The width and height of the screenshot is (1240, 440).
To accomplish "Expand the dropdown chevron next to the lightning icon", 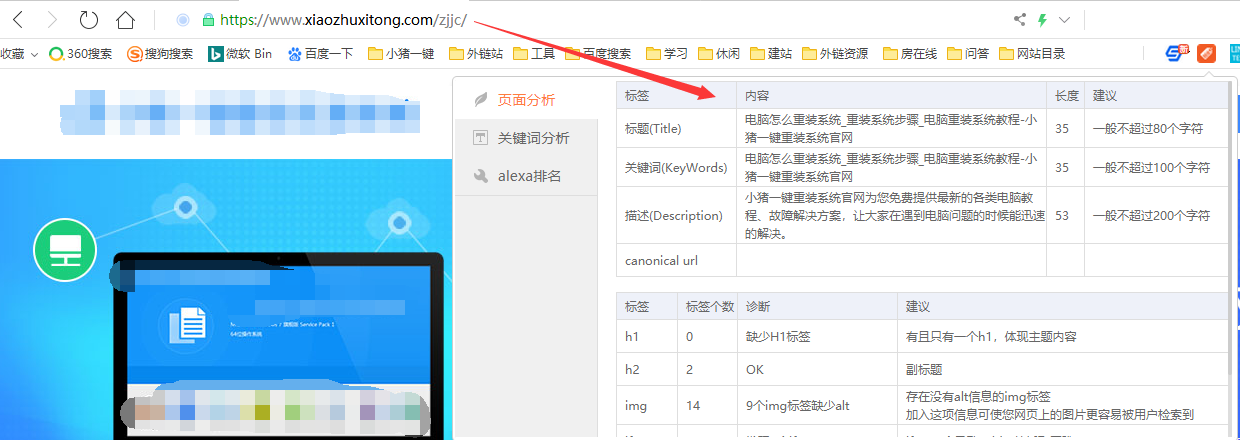I will pyautogui.click(x=1064, y=19).
